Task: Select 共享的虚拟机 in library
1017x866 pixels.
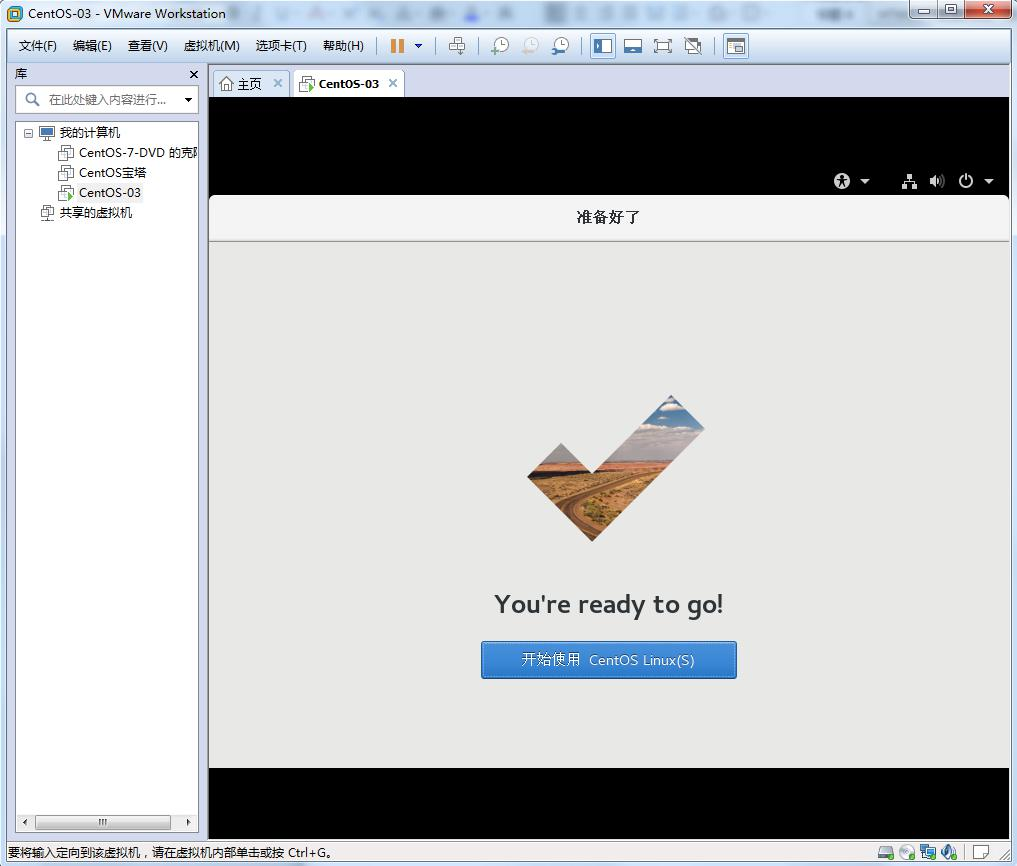Action: pyautogui.click(x=95, y=213)
